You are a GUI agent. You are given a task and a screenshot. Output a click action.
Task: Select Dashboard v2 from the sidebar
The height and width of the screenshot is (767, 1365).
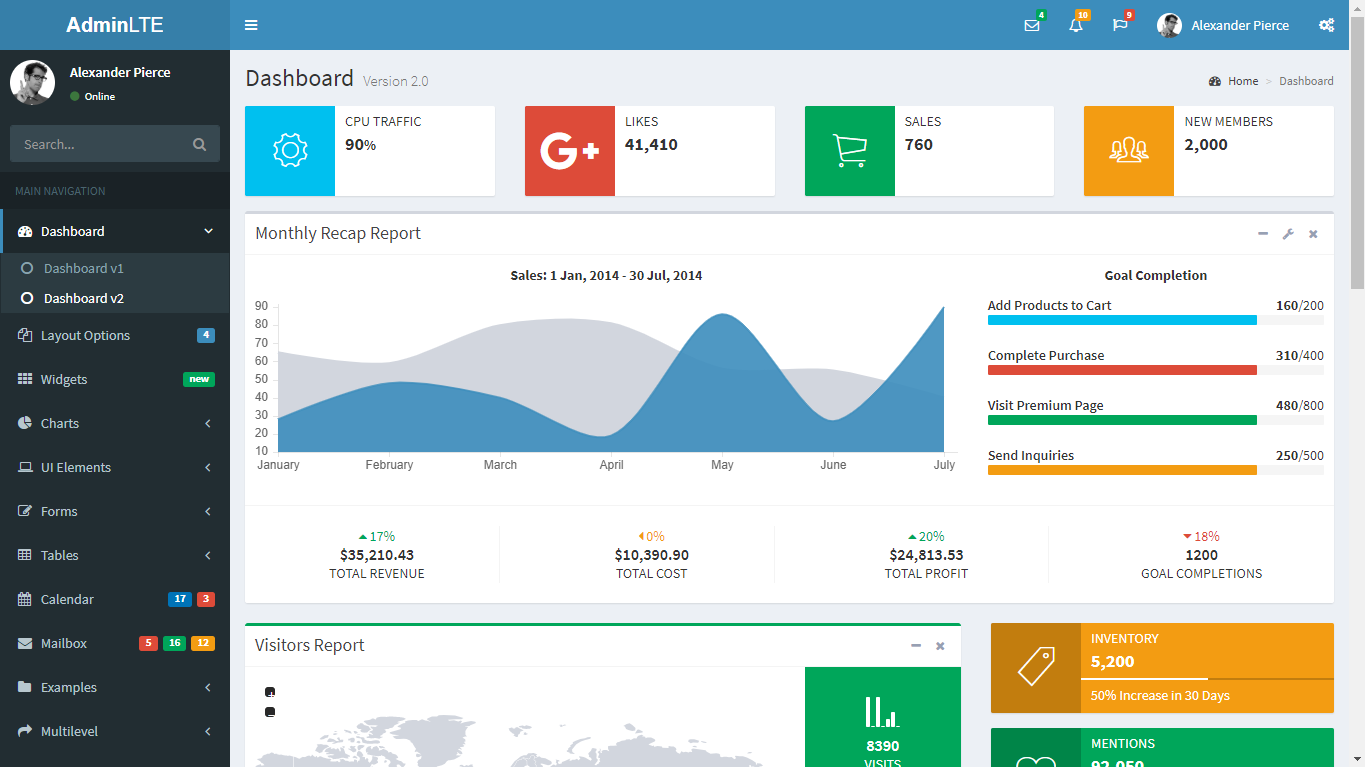click(85, 298)
